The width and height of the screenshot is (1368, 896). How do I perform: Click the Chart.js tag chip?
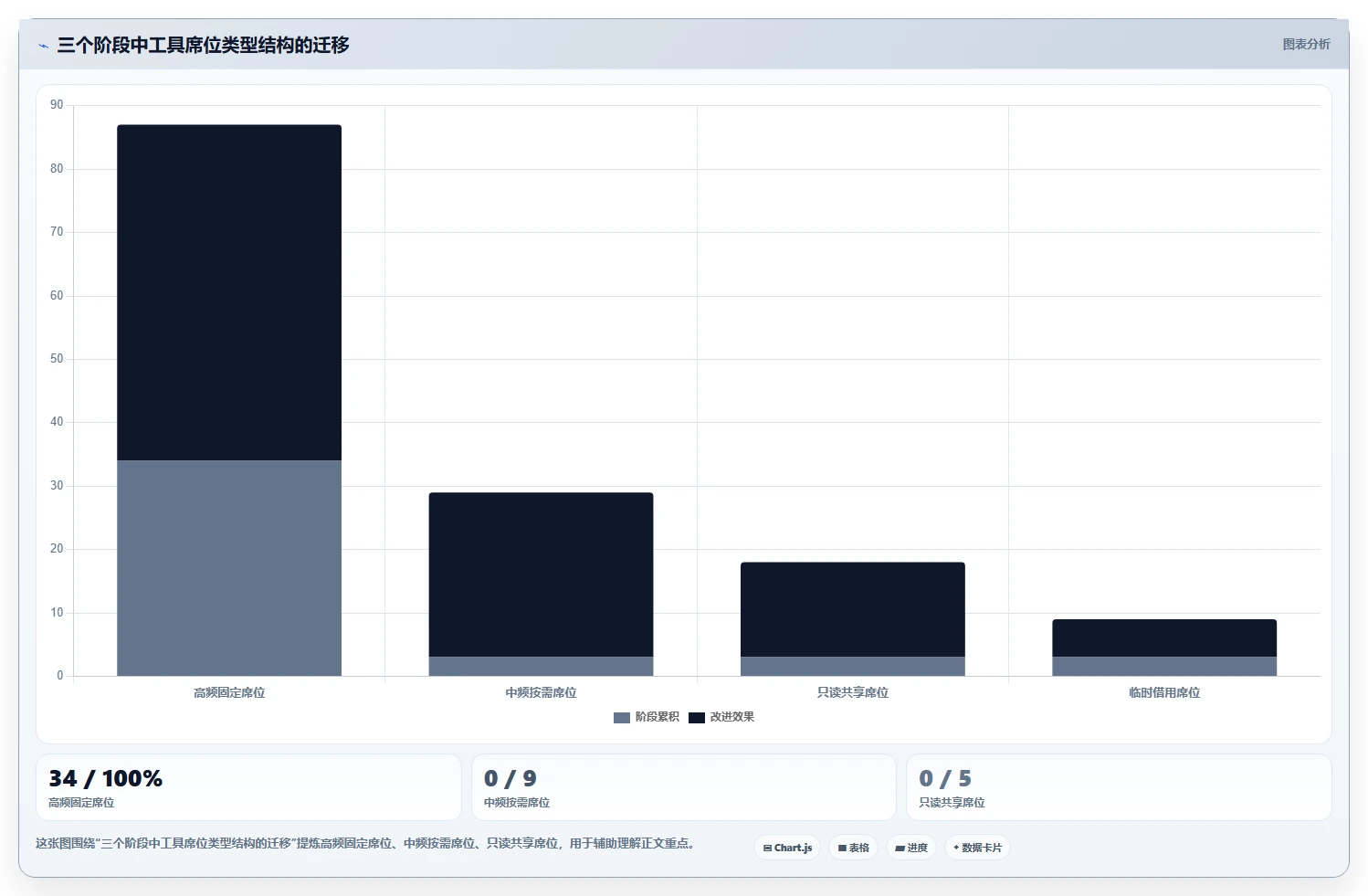pyautogui.click(x=787, y=848)
